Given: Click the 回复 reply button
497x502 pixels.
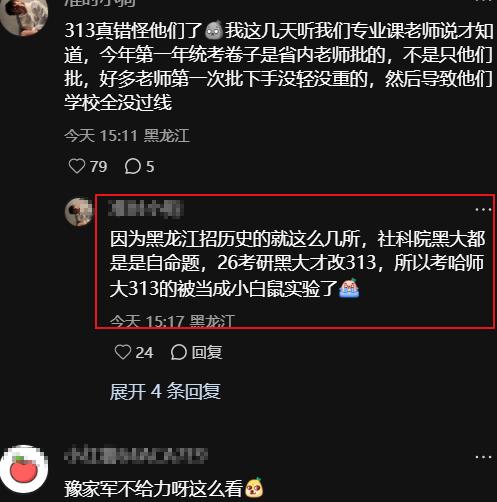Looking at the screenshot, I should 207,352.
